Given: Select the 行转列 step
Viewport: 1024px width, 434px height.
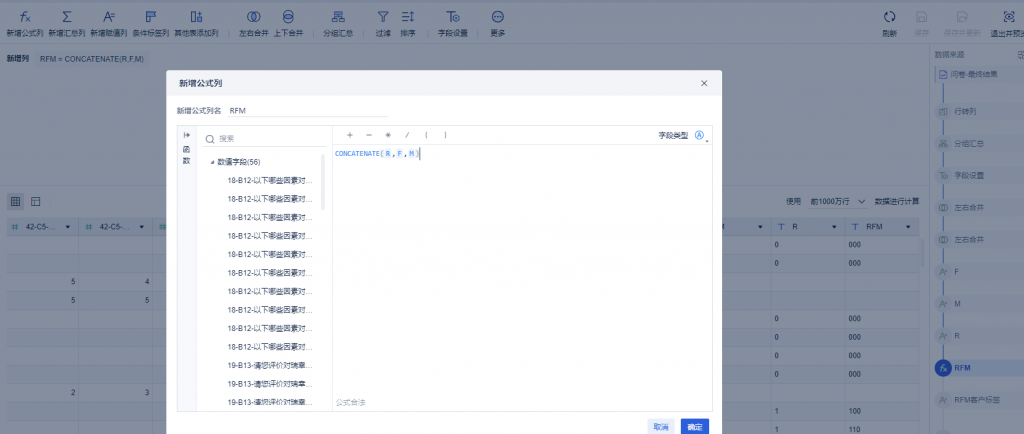Looking at the screenshot, I should 965,112.
